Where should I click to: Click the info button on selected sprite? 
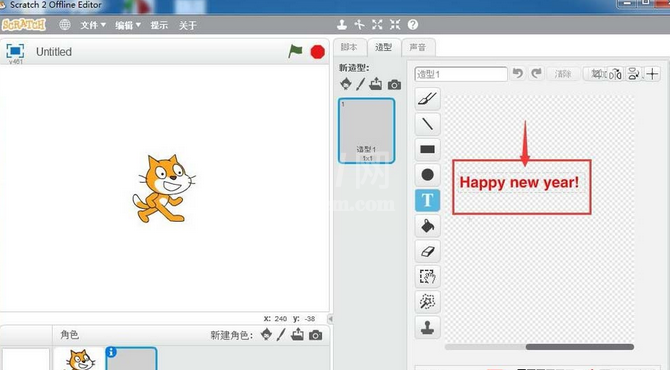(x=111, y=352)
